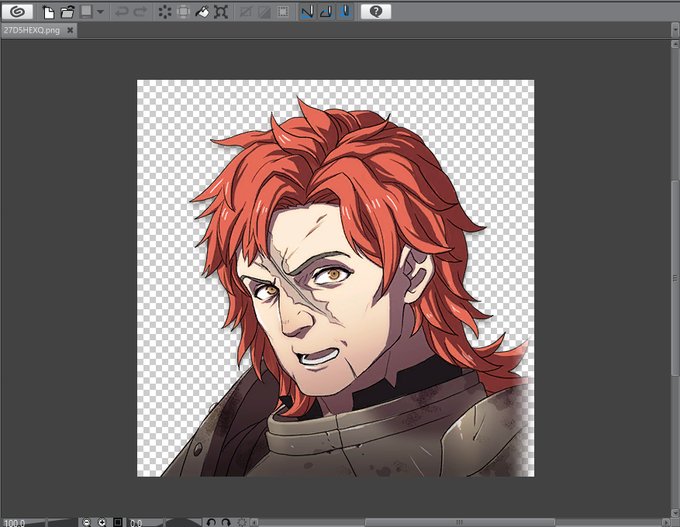The image size is (680, 527).
Task: Click the Undo arrow
Action: 121,12
